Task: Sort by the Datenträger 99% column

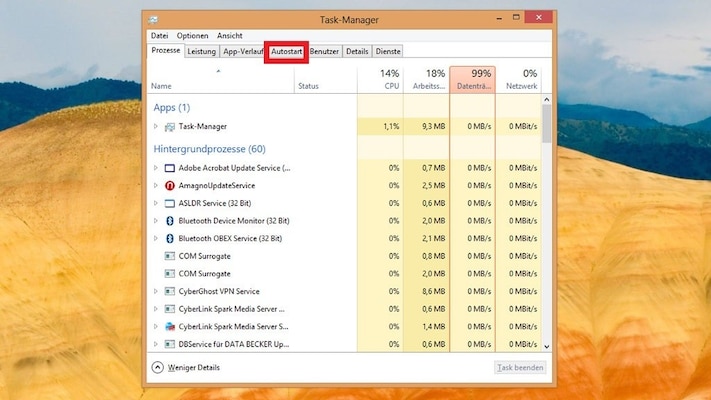Action: (x=472, y=79)
